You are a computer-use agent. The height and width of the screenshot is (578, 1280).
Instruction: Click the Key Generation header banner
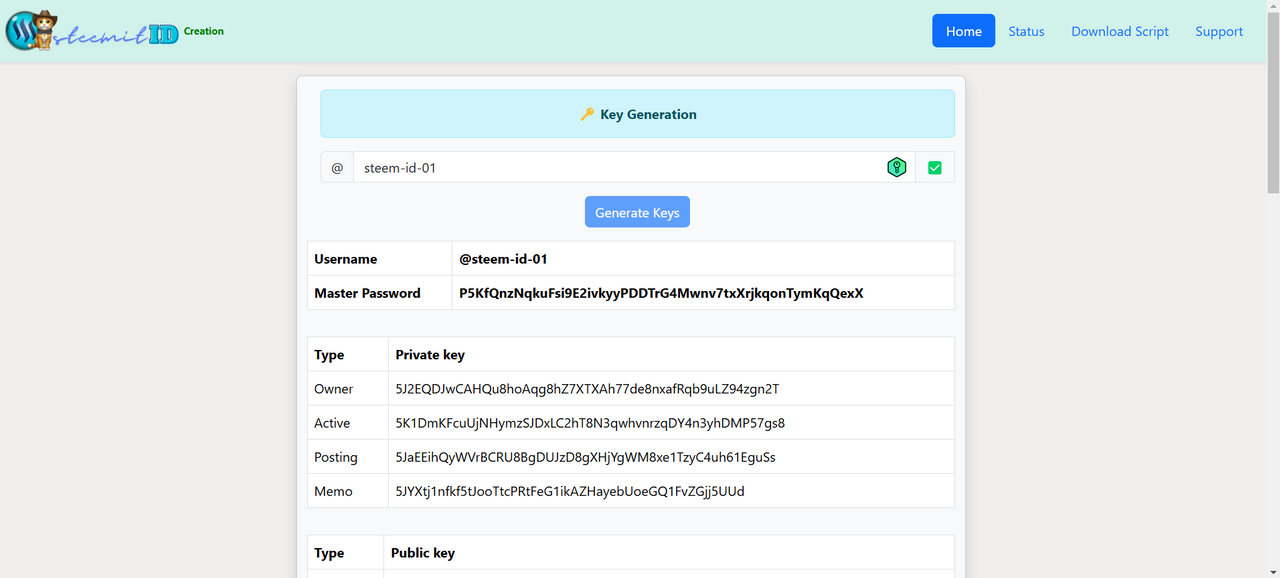pyautogui.click(x=637, y=114)
